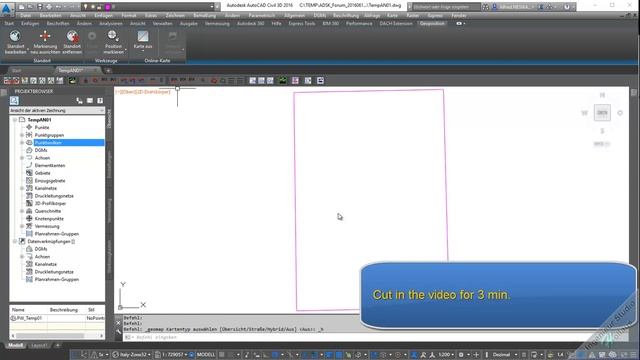
Task: Select the Elementkanten tree item
Action: tap(50, 165)
